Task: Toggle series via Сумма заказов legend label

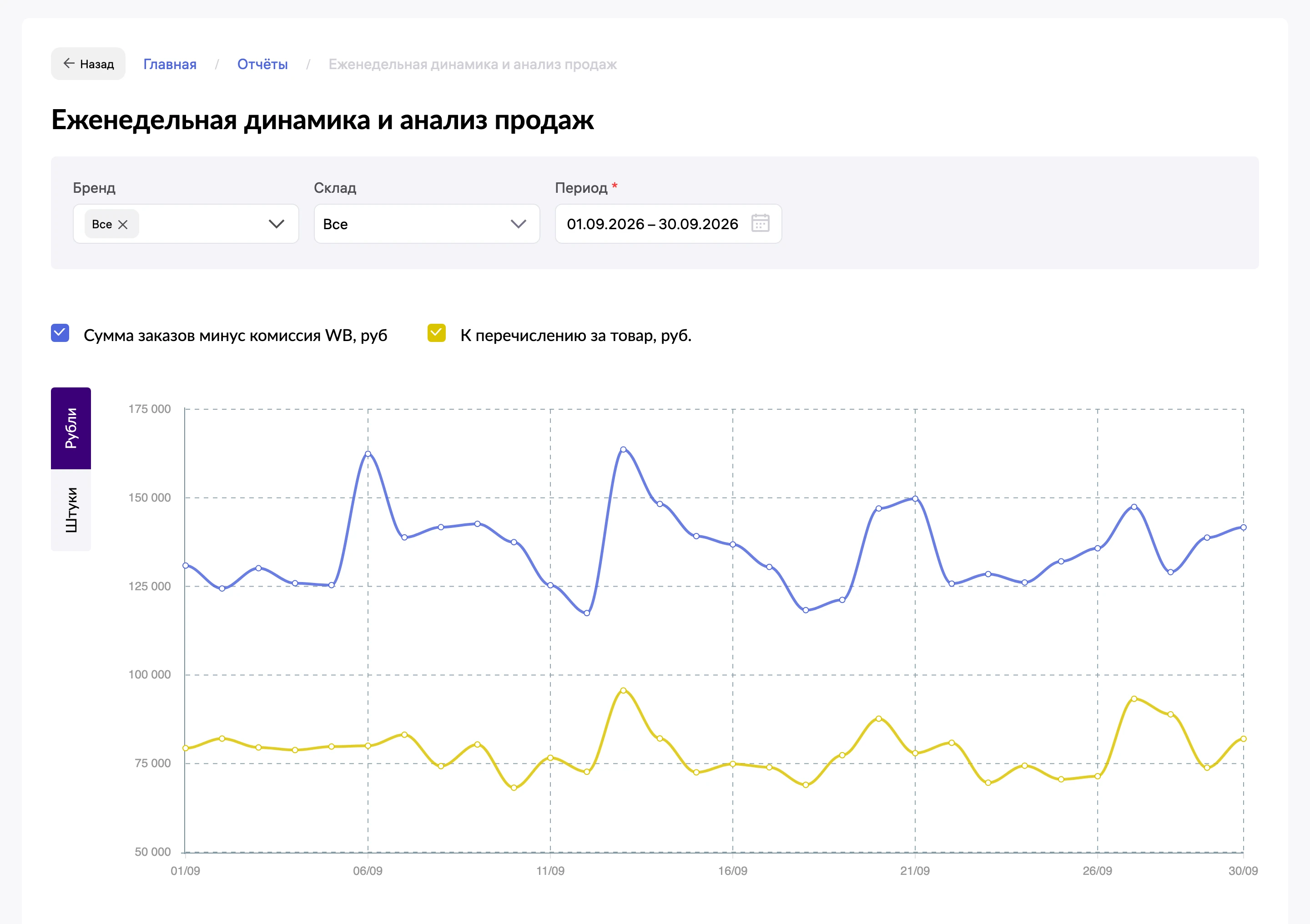Action: [x=235, y=336]
